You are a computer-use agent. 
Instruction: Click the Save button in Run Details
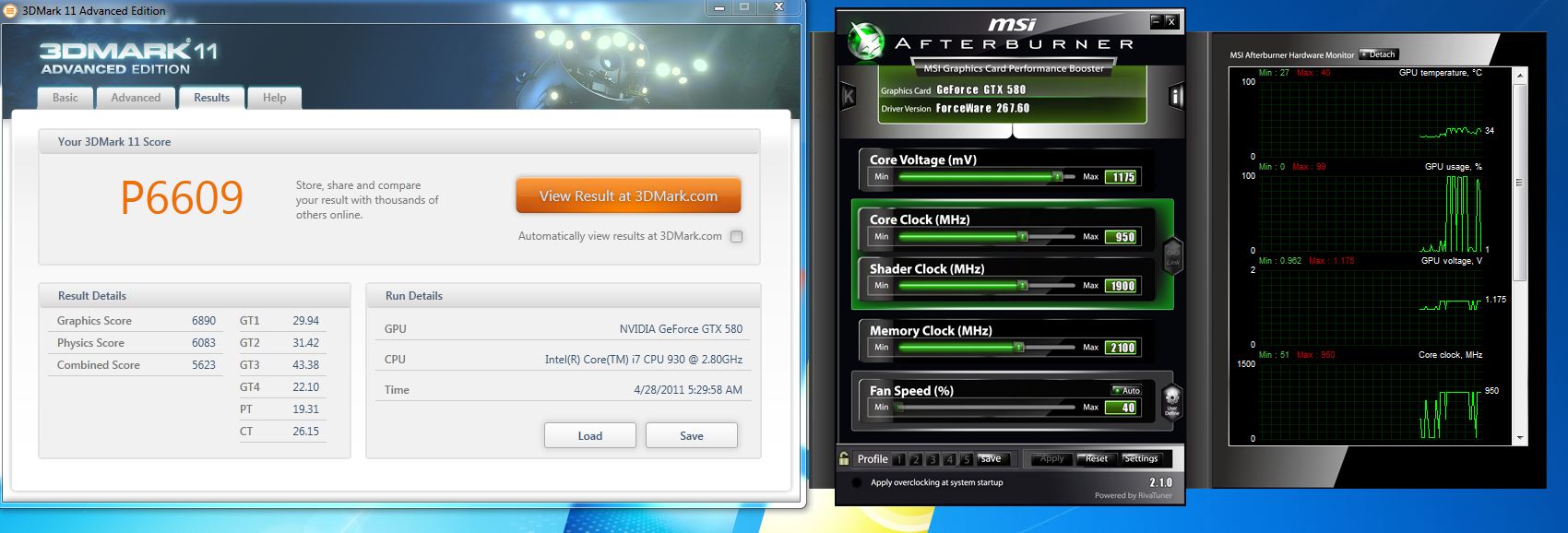coord(692,435)
